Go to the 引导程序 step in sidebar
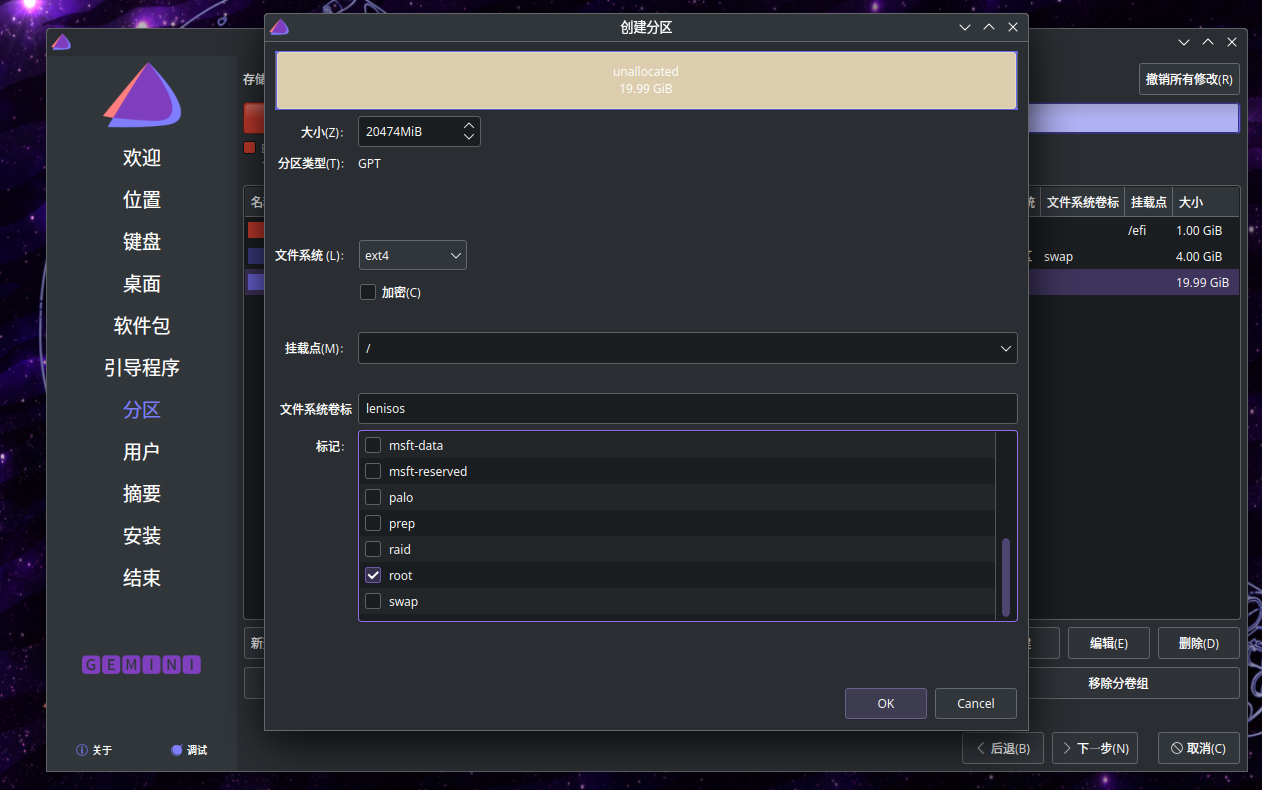 point(142,368)
